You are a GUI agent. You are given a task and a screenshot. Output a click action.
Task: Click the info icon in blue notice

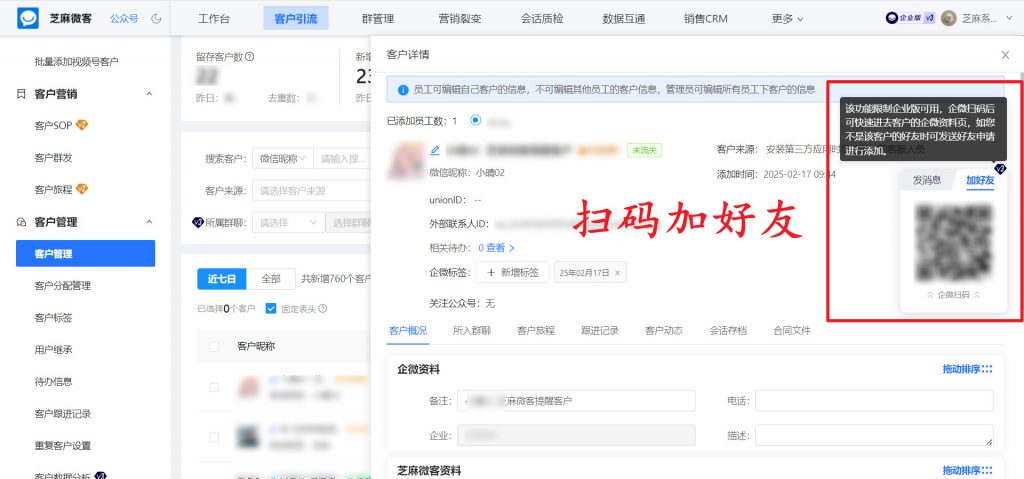coord(403,89)
